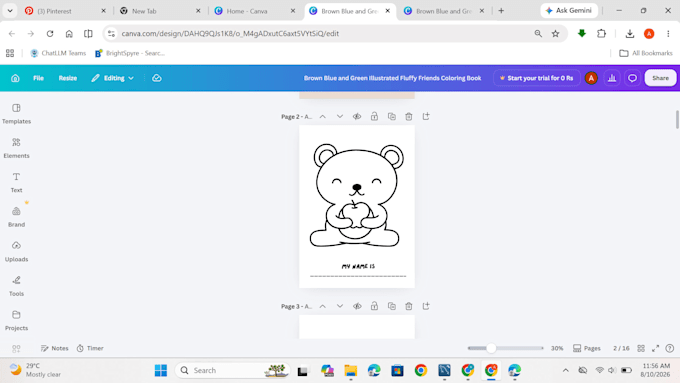680x383 pixels.
Task: Open ChatLLM Teams bookmark
Action: (58, 53)
